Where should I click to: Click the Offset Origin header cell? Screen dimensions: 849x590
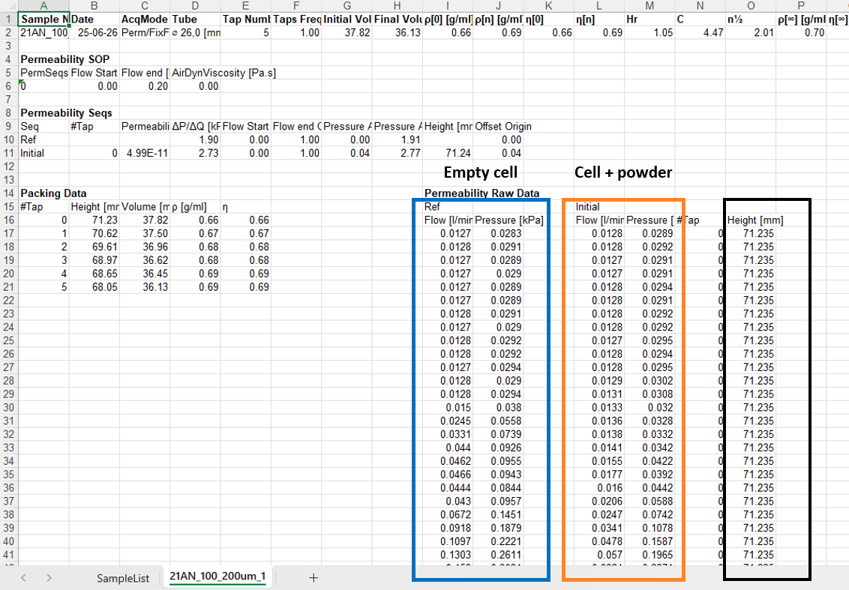[x=503, y=126]
